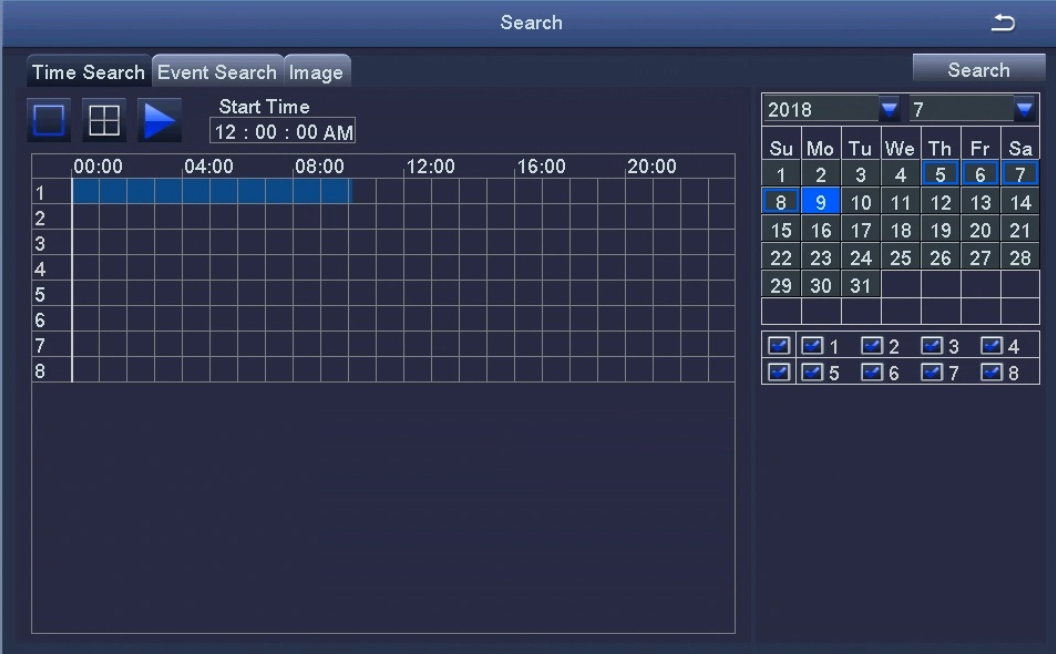The image size is (1056, 654).
Task: Open the month 7 dropdown arrow
Action: [x=1024, y=109]
